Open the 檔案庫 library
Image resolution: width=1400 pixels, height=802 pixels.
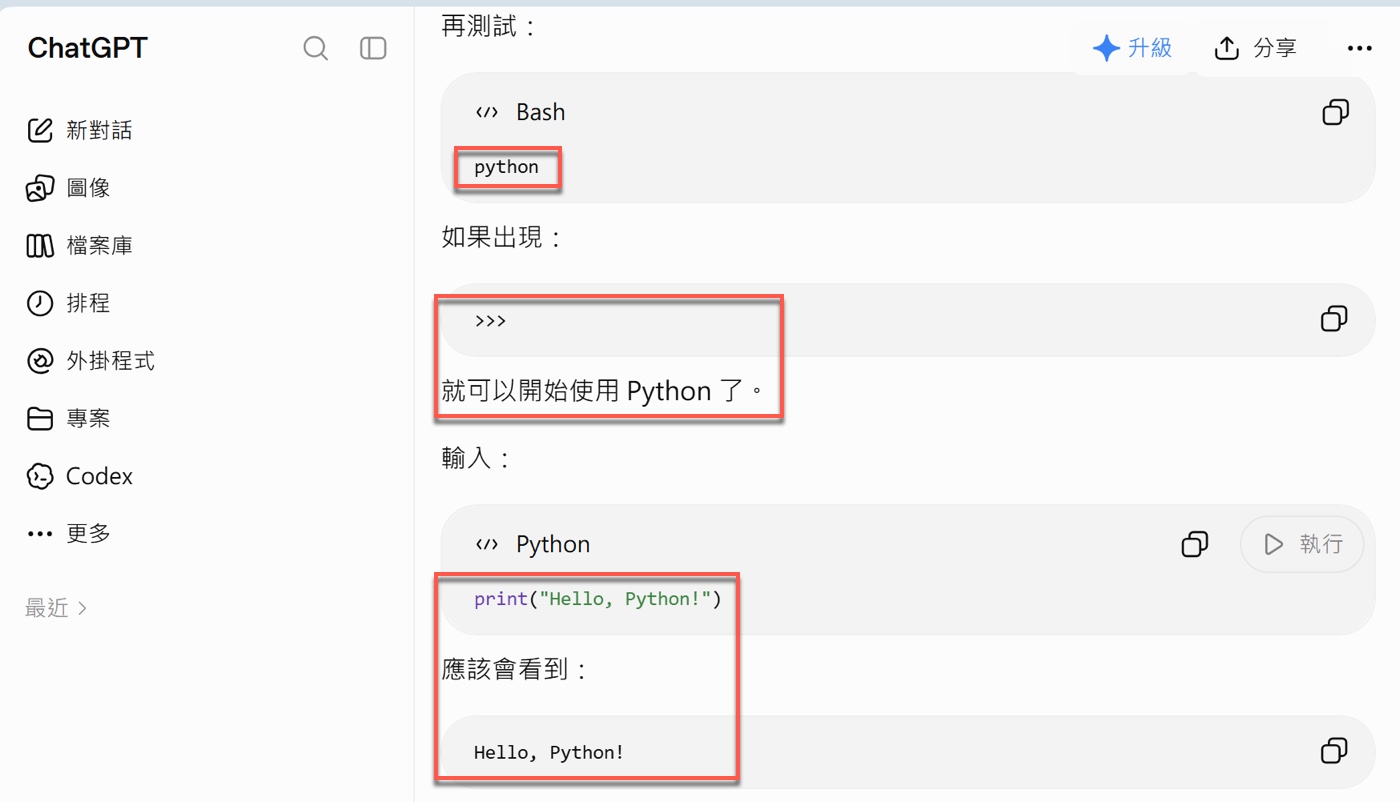click(80, 245)
